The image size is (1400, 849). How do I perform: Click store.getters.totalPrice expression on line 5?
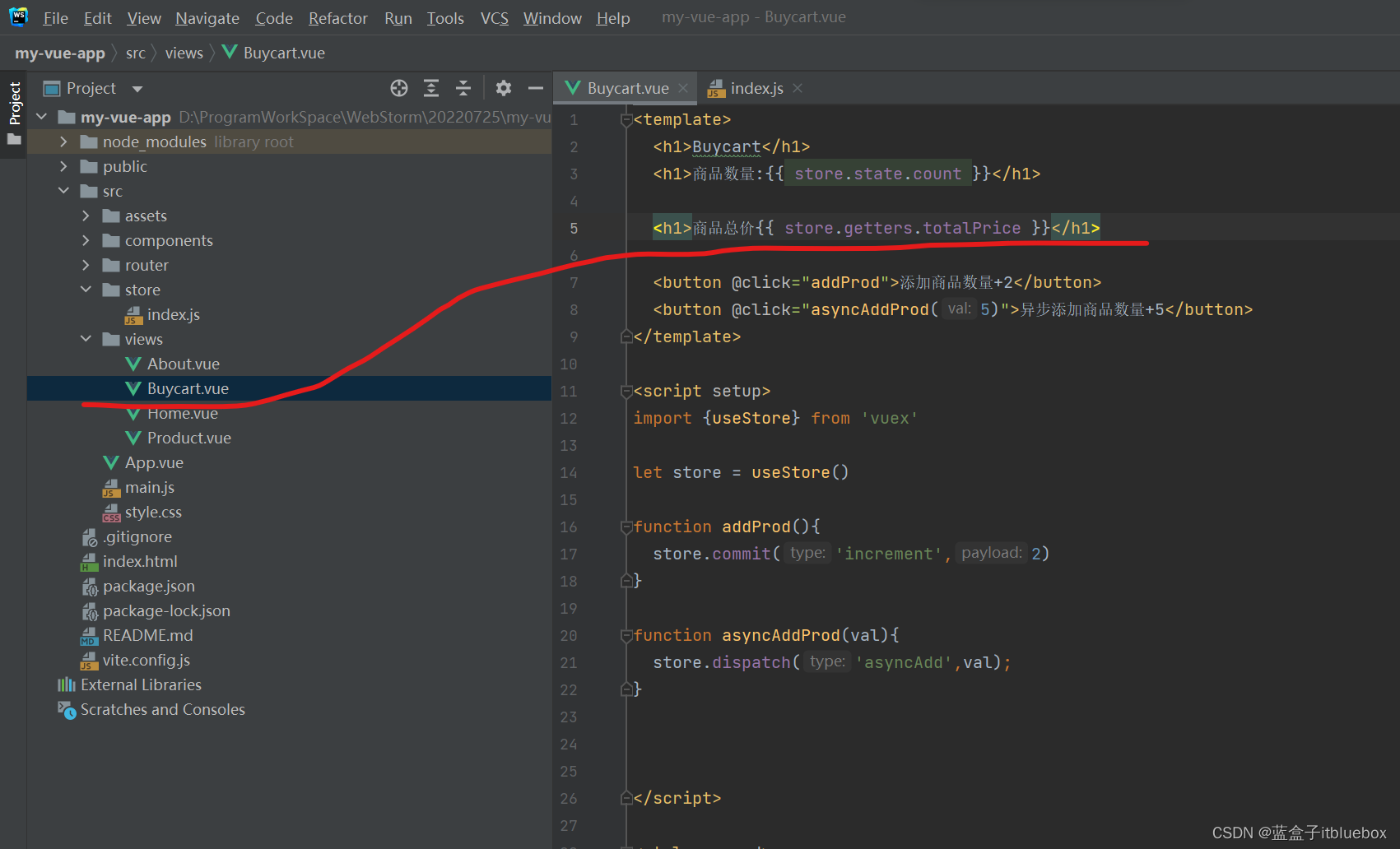(x=902, y=228)
